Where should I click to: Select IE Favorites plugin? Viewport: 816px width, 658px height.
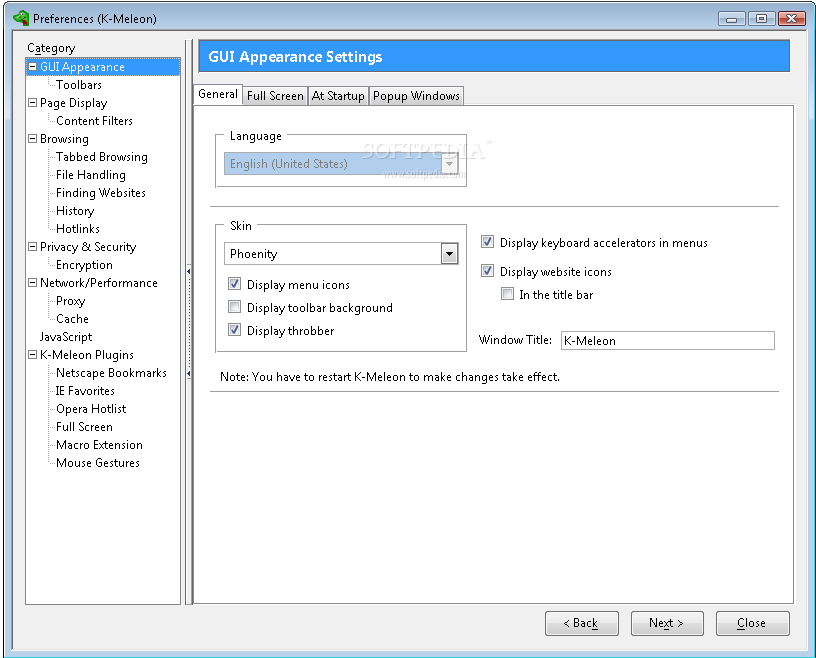85,391
